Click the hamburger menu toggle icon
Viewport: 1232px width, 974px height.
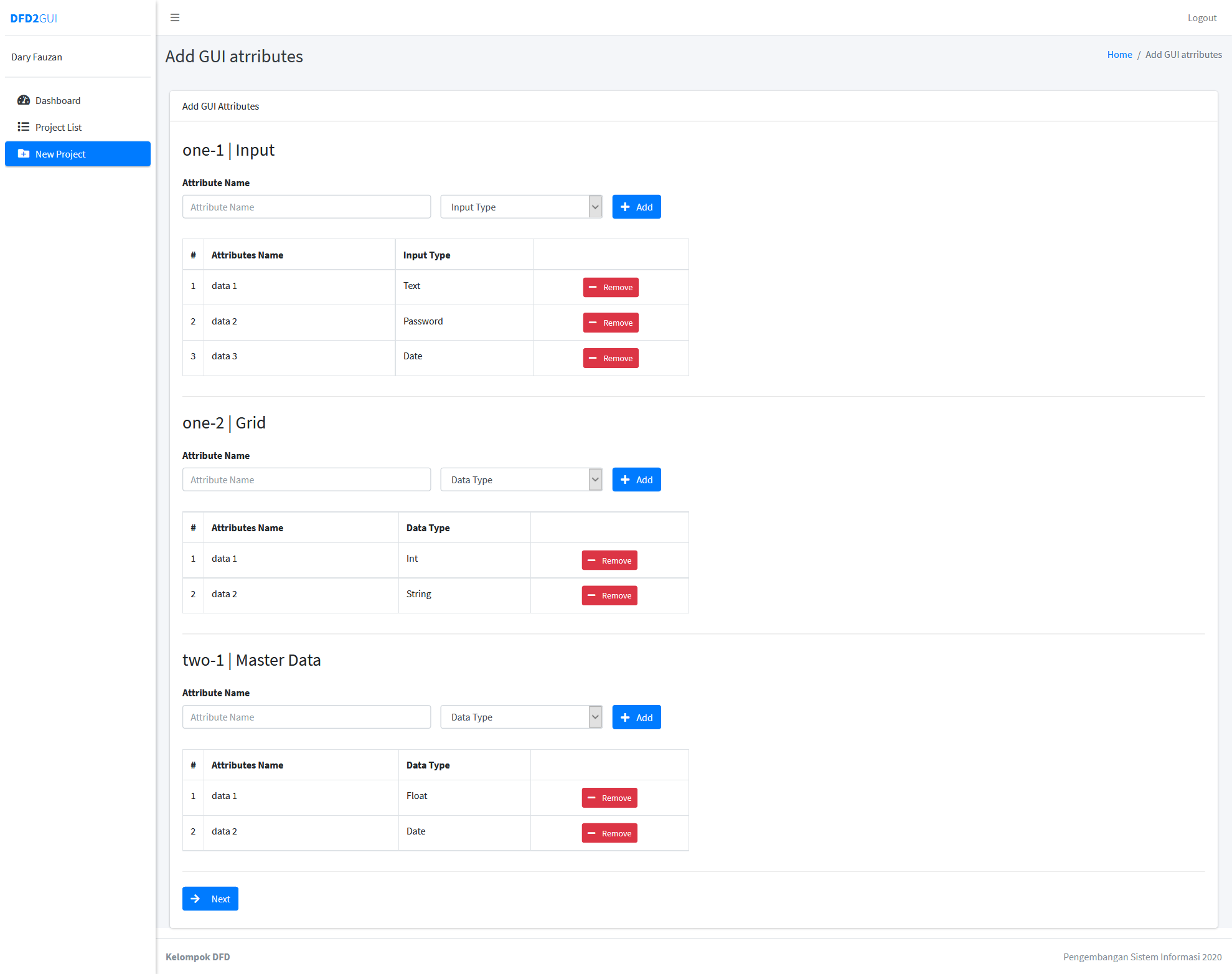(175, 17)
